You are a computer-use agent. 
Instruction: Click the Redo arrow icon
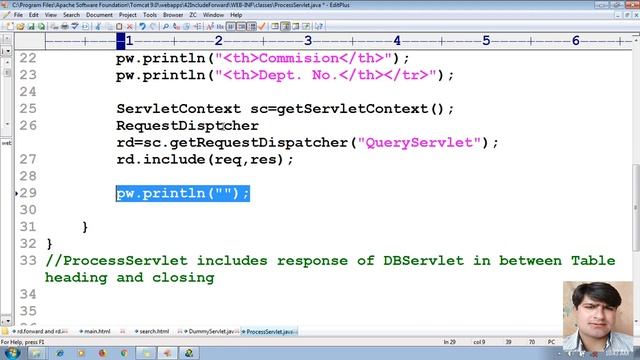(x=153, y=27)
